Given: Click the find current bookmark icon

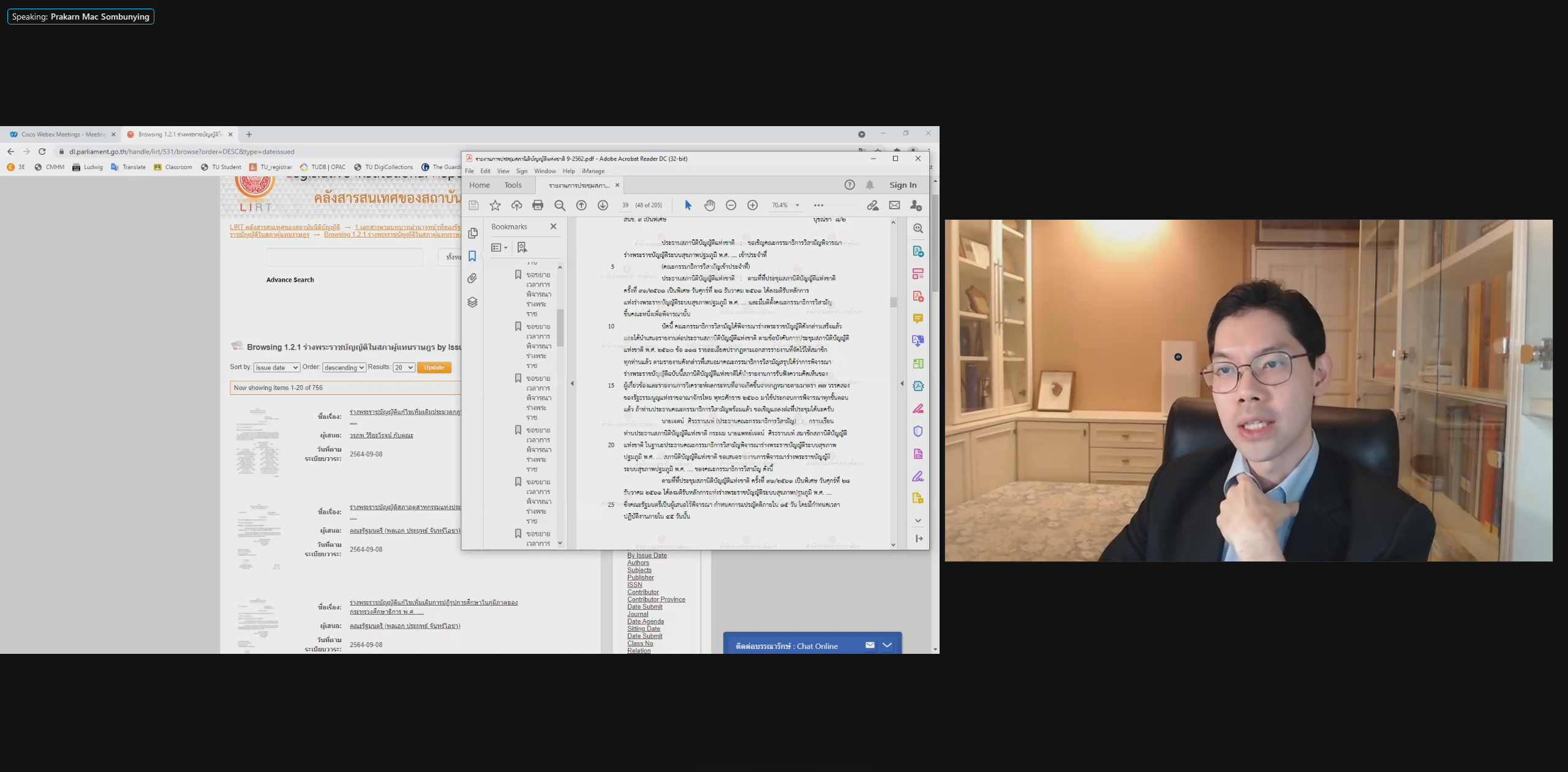Looking at the screenshot, I should pyautogui.click(x=522, y=247).
